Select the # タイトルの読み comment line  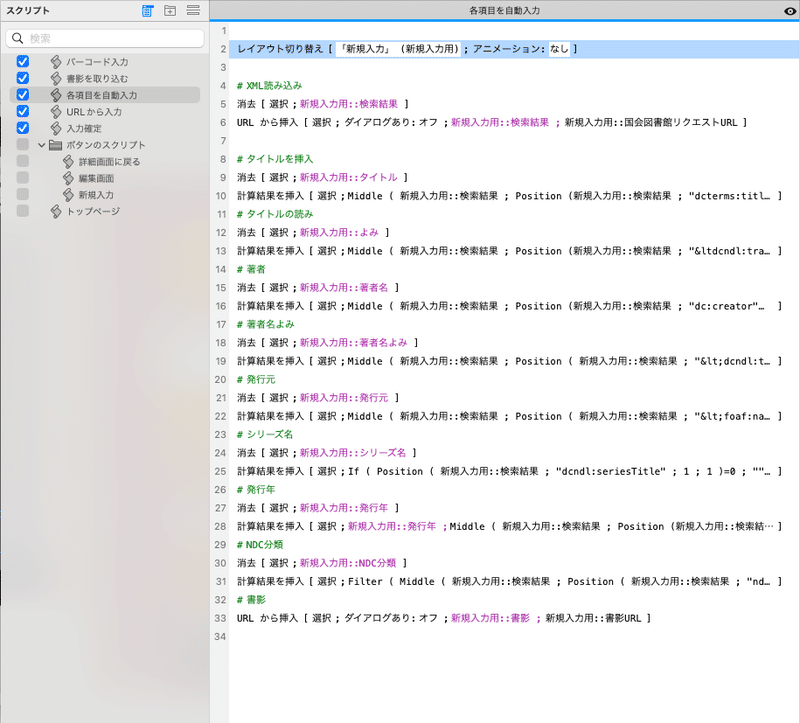point(275,214)
